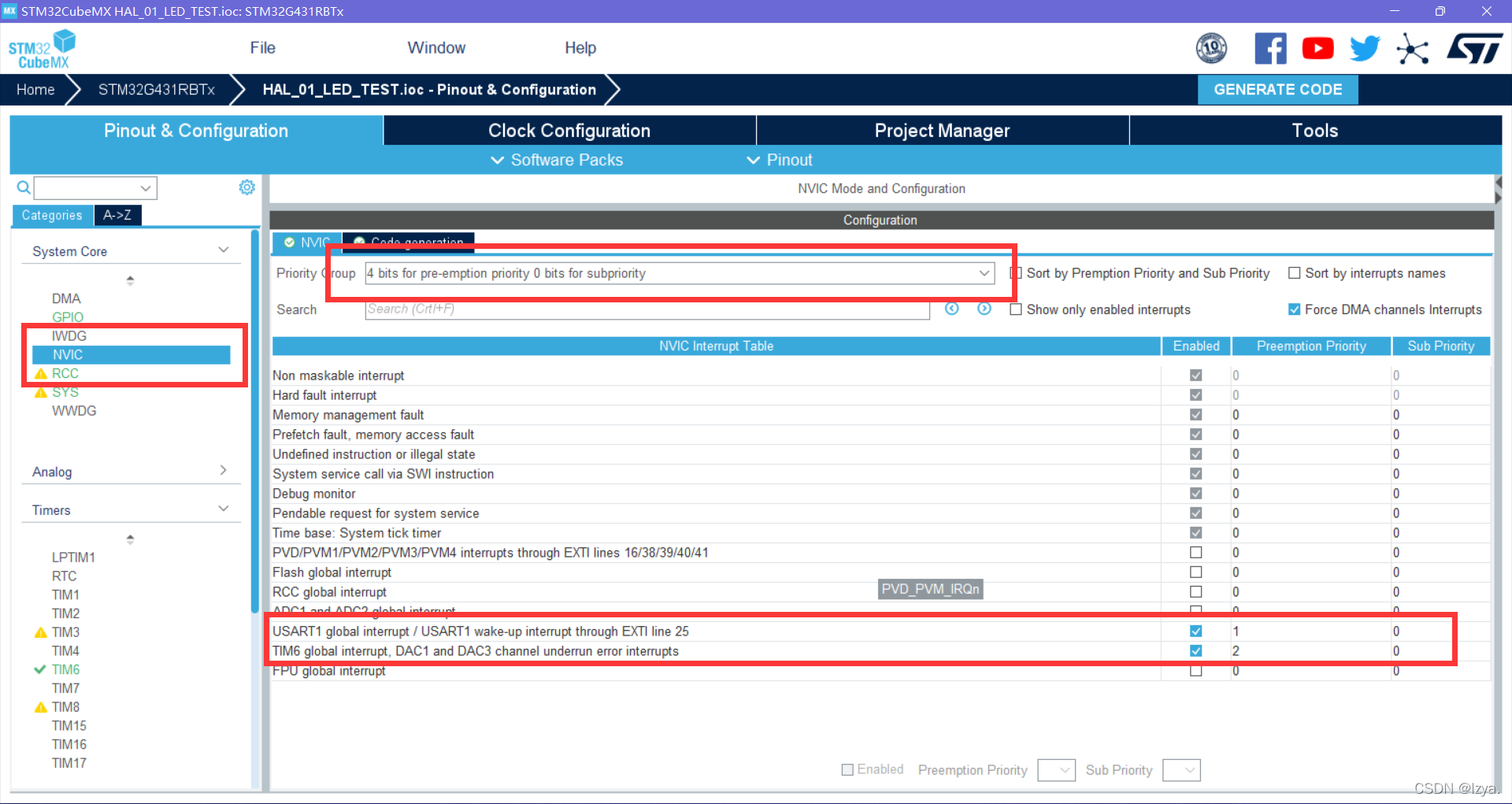Click the System Core list sort arrows
This screenshot has height=804, width=1512.
130,280
